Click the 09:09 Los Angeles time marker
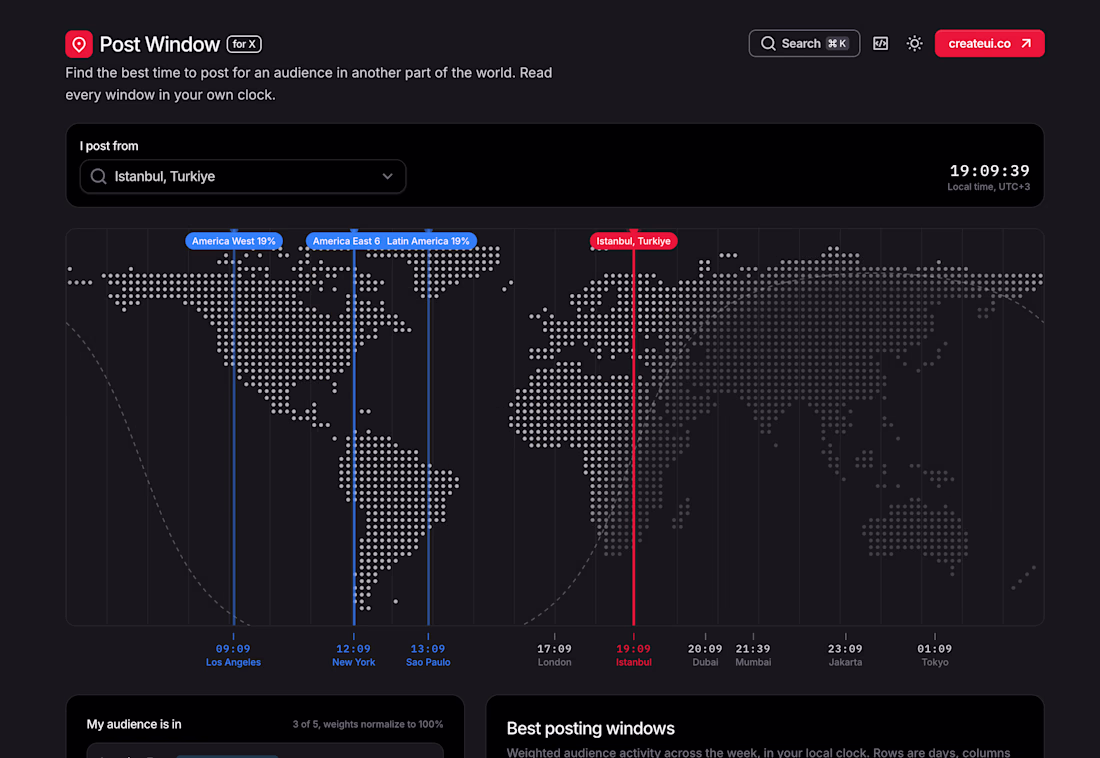 pos(233,655)
